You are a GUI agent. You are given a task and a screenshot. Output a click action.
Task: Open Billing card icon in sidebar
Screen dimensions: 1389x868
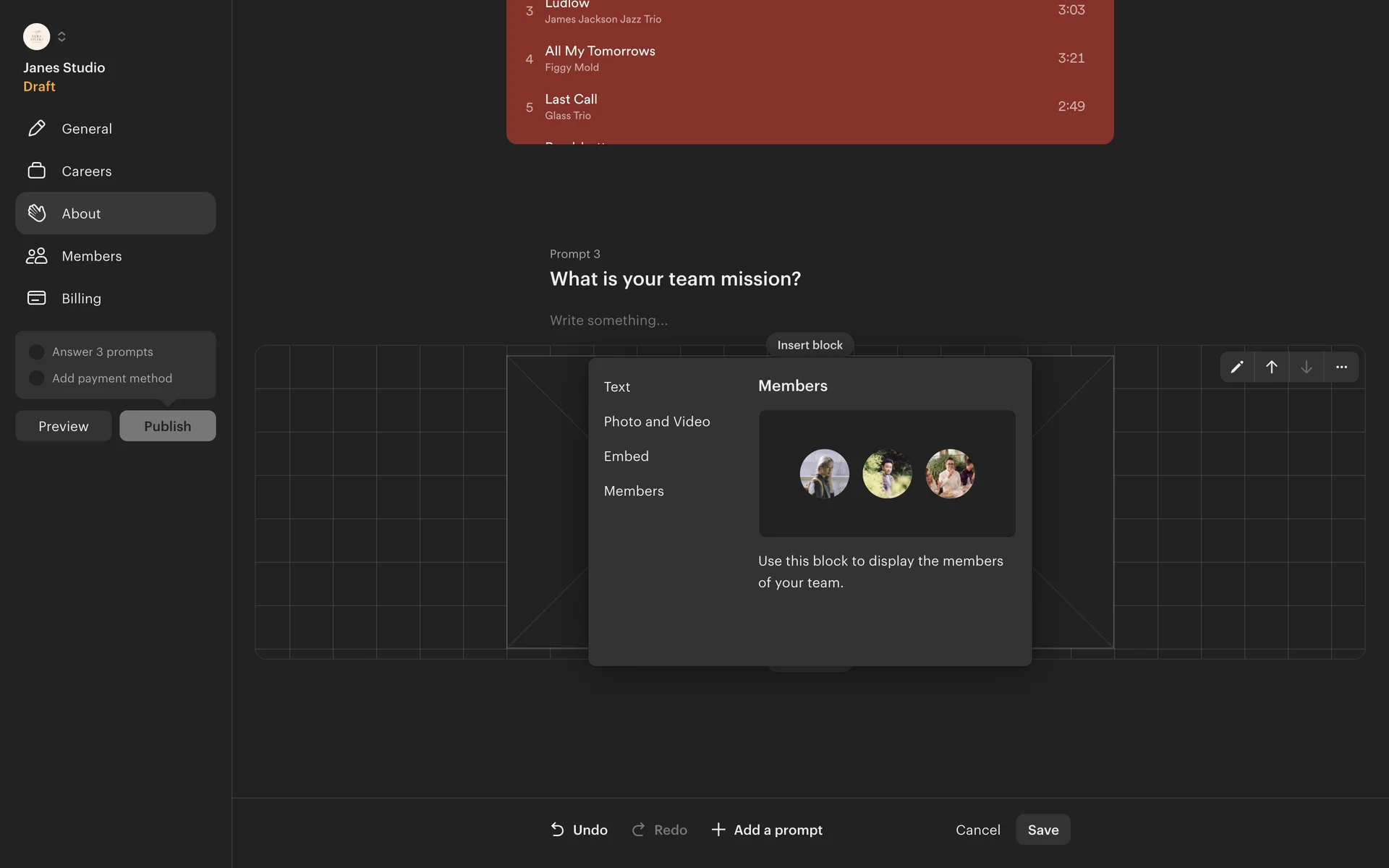click(x=37, y=298)
